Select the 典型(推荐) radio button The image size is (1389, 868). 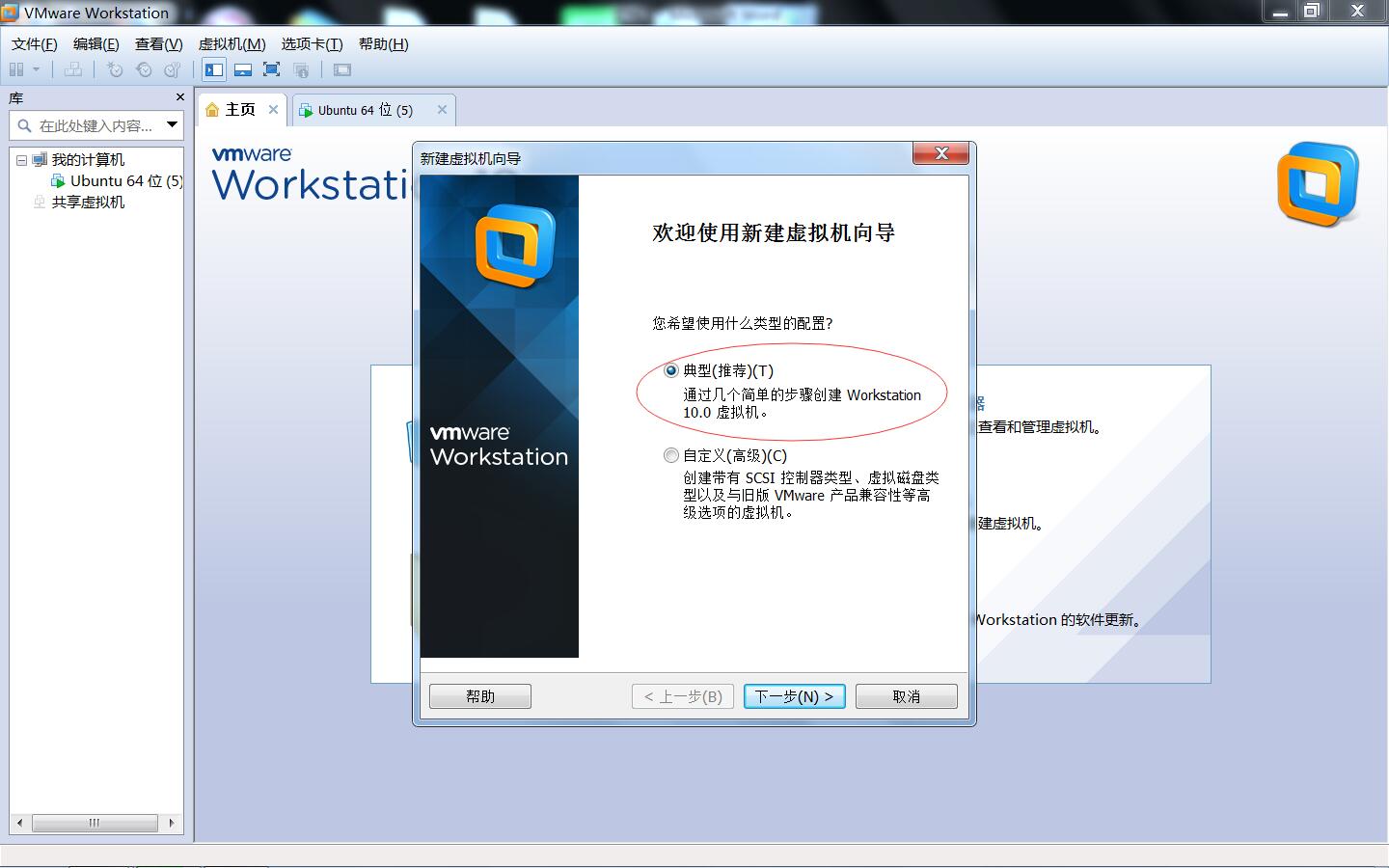pyautogui.click(x=670, y=370)
